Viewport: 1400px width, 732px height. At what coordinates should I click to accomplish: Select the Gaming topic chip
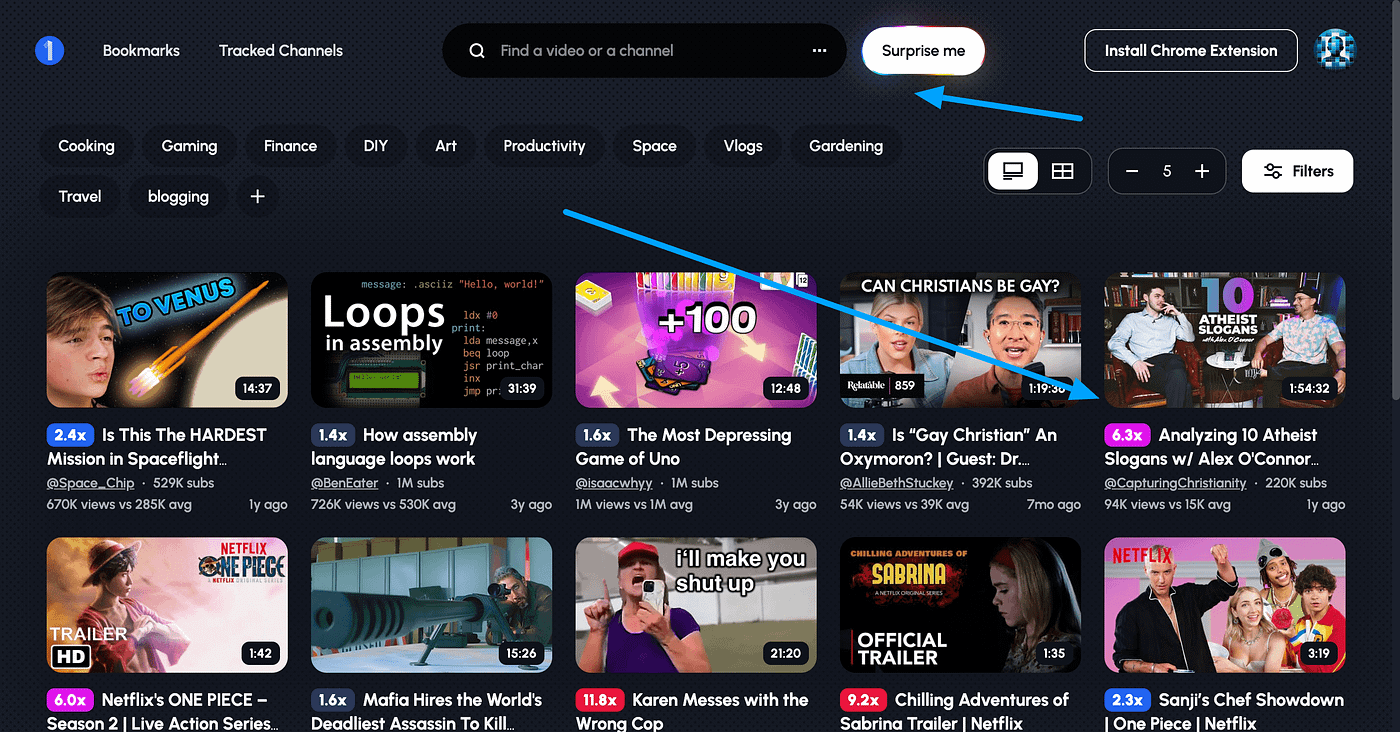click(189, 146)
